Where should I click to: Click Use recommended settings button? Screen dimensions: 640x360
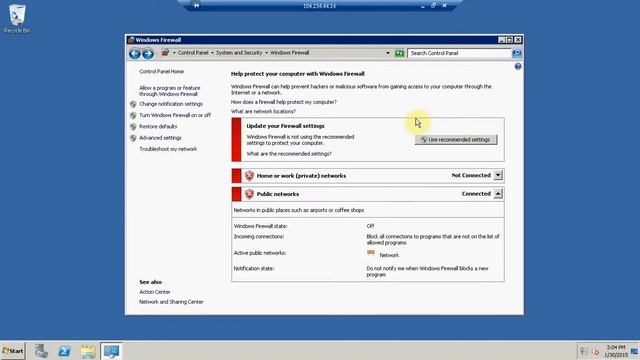tap(456, 140)
